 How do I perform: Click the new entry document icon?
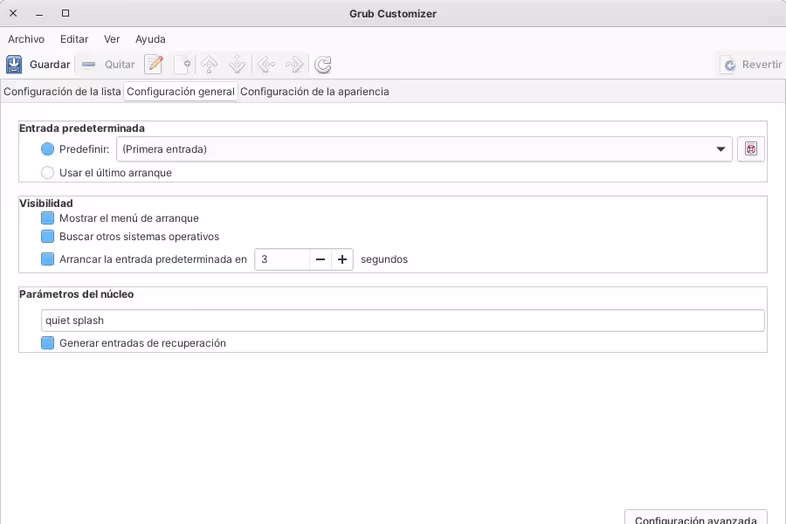point(183,65)
